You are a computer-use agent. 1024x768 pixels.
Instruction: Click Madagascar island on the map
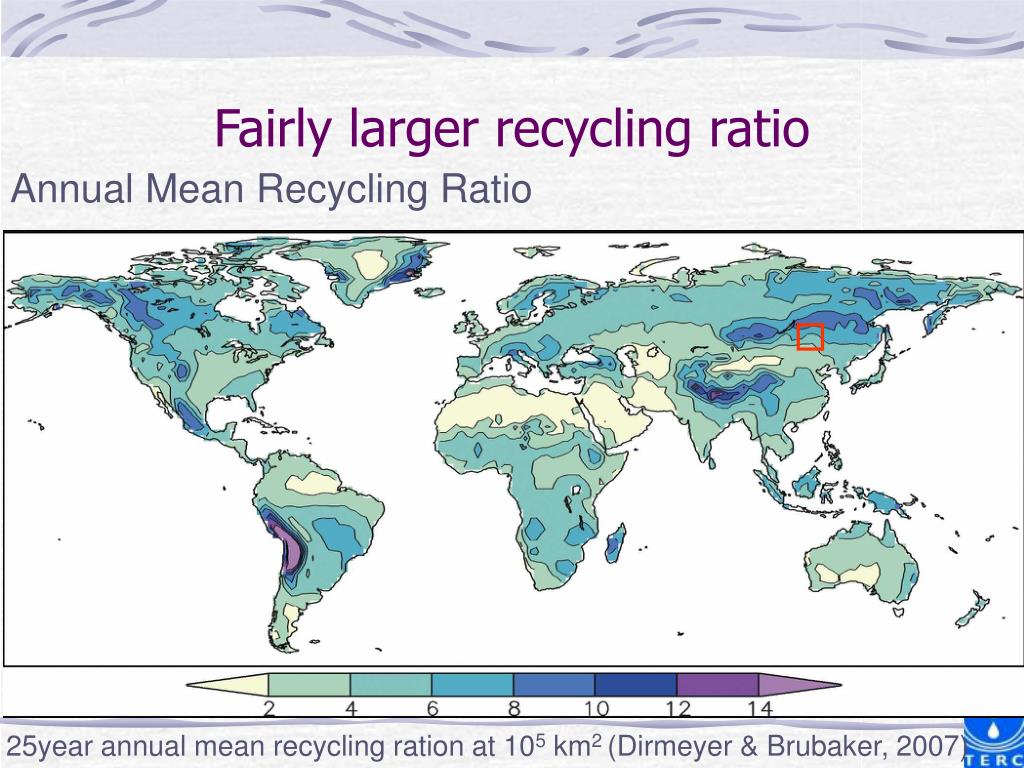point(615,543)
